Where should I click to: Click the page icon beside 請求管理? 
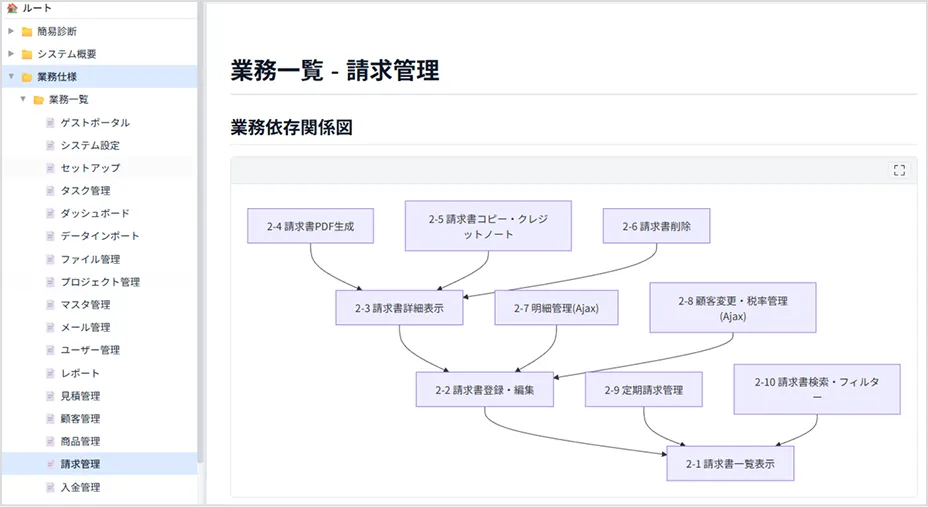coord(50,464)
